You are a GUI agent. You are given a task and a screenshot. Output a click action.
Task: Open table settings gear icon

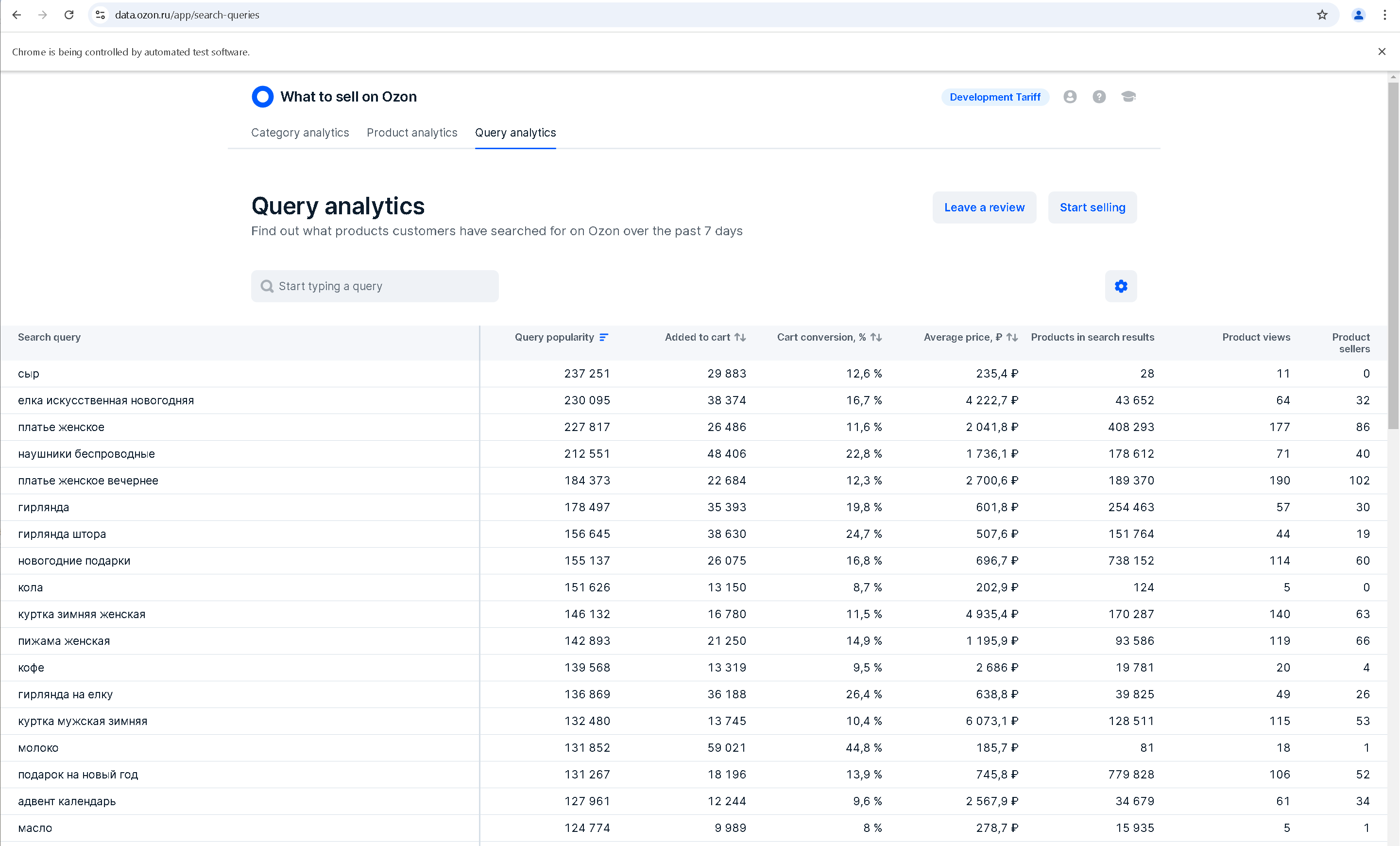tap(1121, 286)
